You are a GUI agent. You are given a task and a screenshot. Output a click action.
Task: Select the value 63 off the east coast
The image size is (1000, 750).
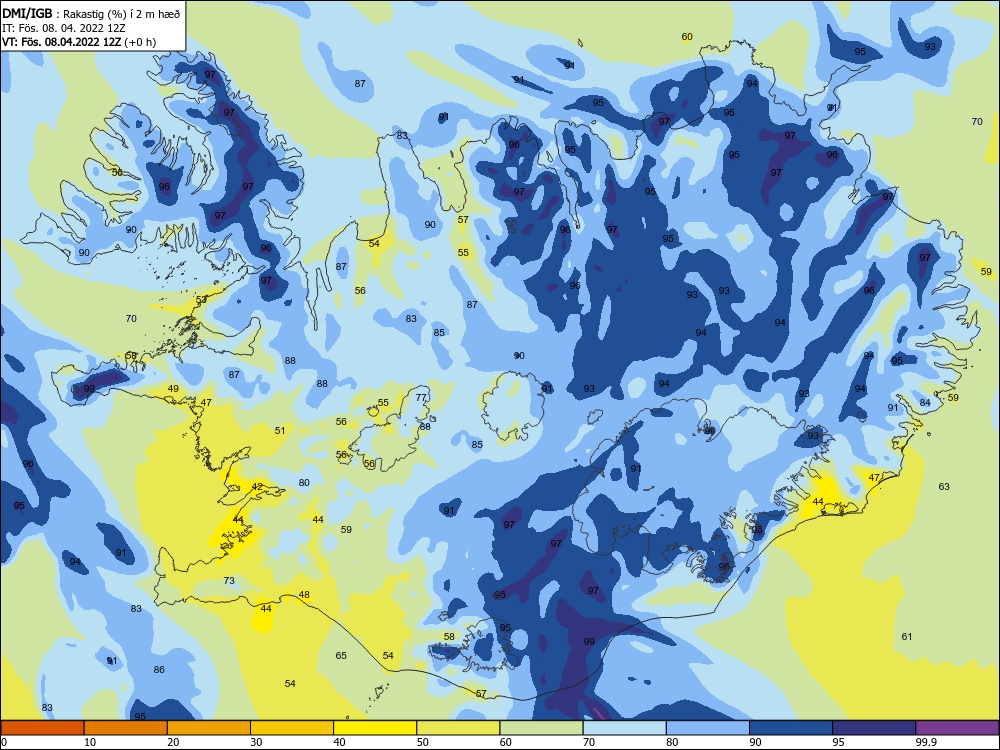(x=944, y=487)
